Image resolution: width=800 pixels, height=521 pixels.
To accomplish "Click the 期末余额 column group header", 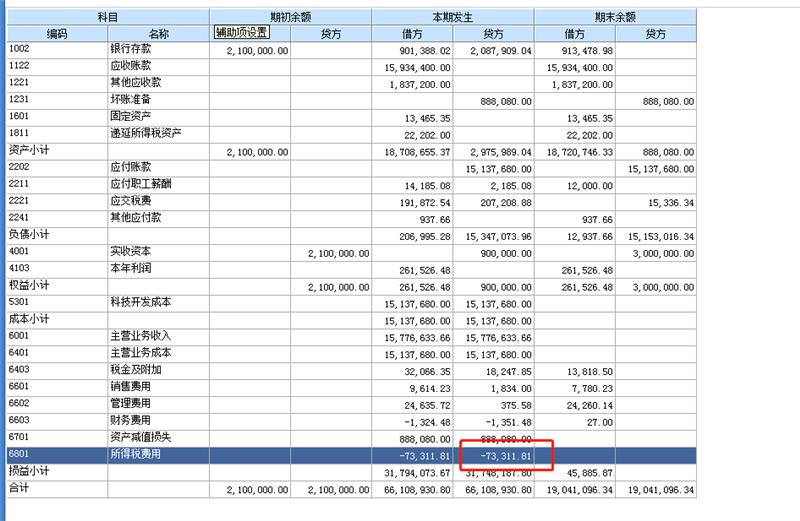I will tap(614, 17).
